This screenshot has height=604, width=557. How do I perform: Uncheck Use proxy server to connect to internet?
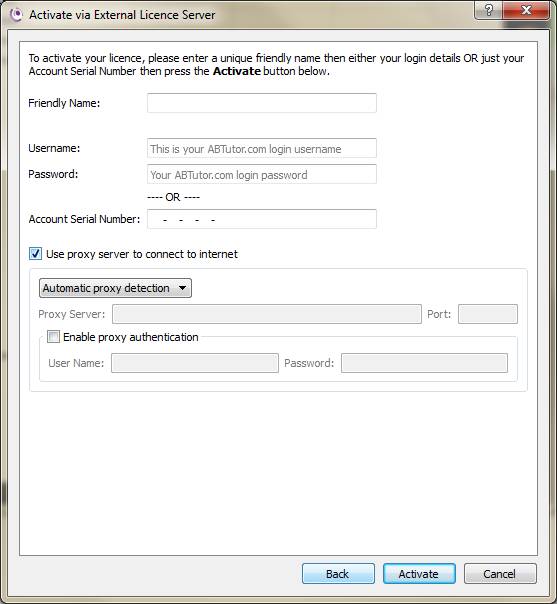pos(35,254)
